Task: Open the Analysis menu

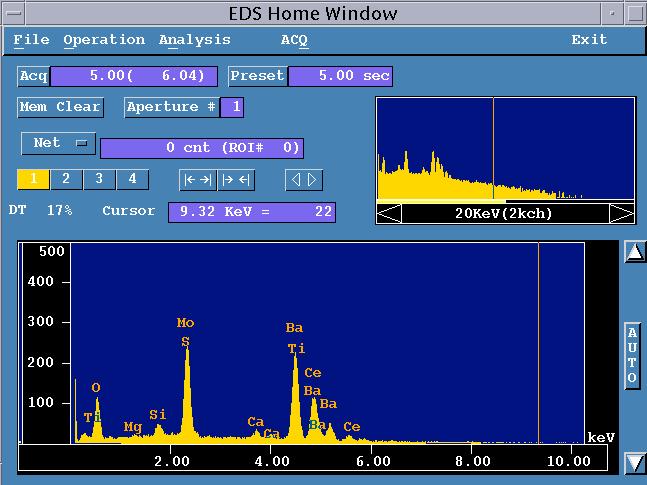Action: coord(194,40)
